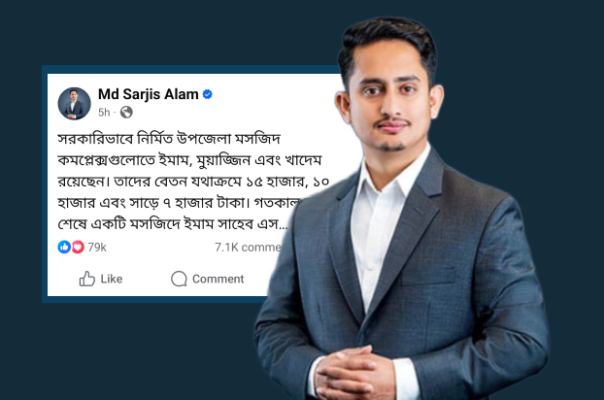
Task: Open the 7.1K comments link
Action: pyautogui.click(x=248, y=247)
